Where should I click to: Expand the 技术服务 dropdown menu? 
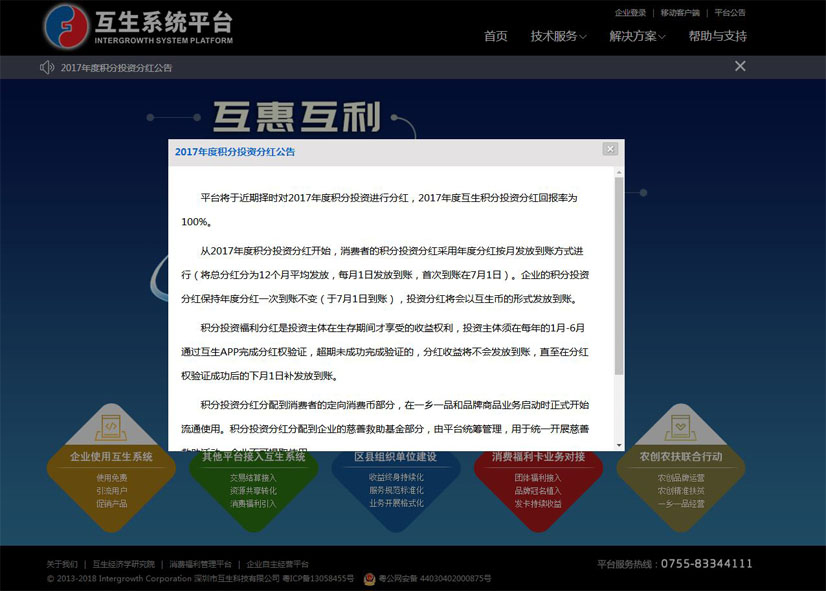click(558, 36)
